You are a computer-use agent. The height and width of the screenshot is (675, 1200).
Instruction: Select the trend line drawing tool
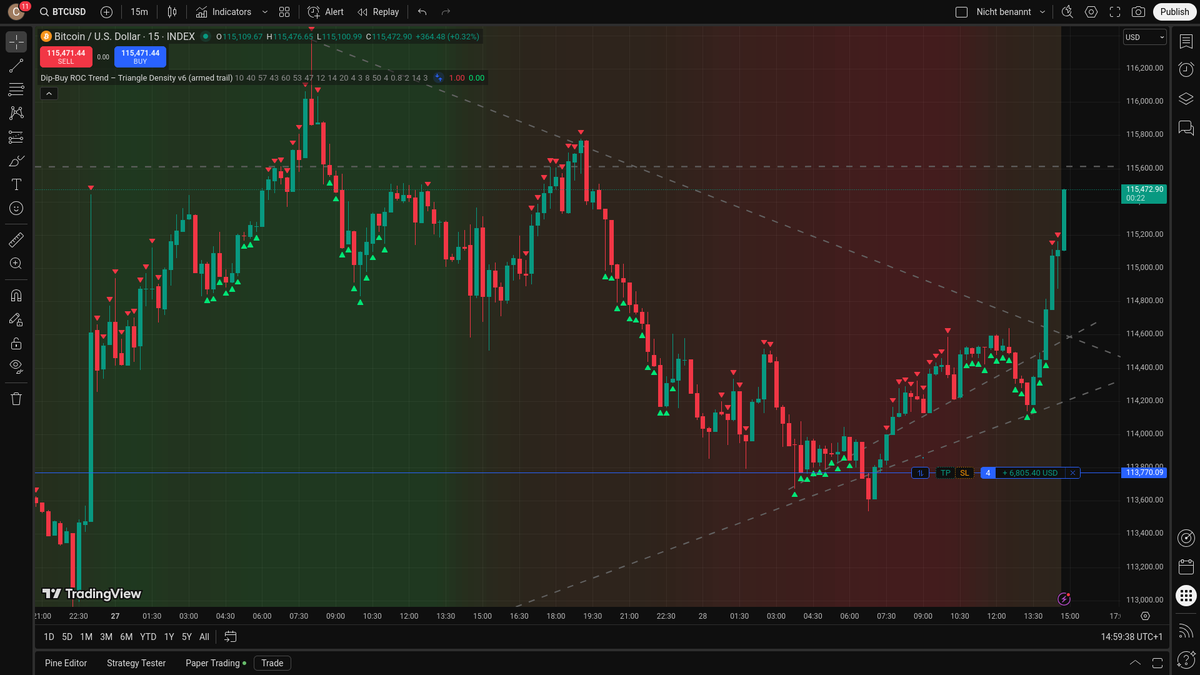pos(16,66)
